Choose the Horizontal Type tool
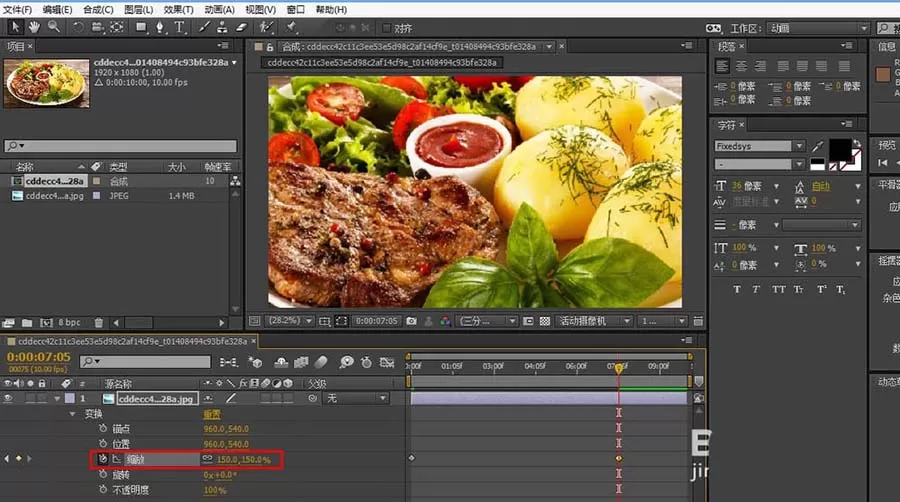 tap(180, 27)
